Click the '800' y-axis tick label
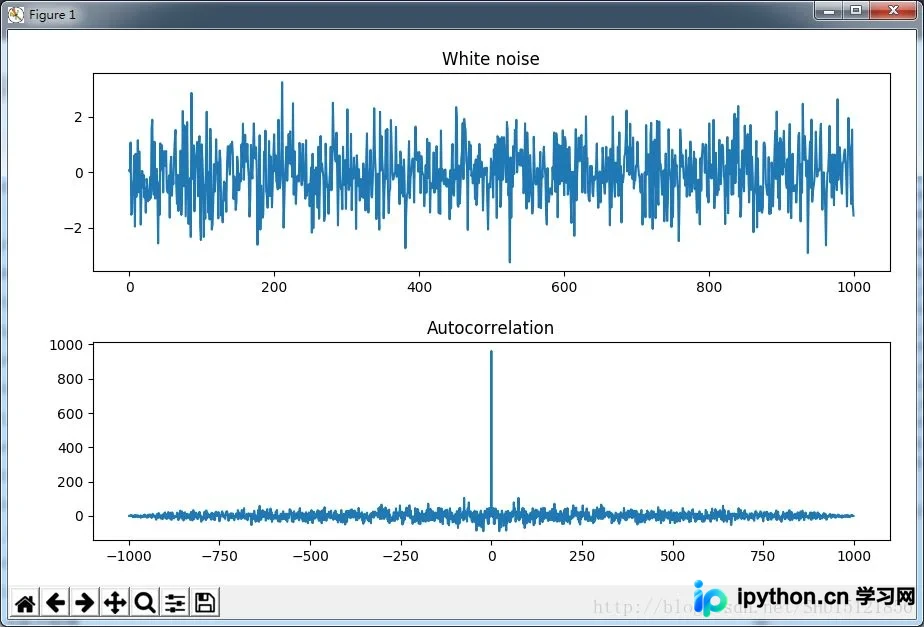The width and height of the screenshot is (924, 627). click(71, 380)
